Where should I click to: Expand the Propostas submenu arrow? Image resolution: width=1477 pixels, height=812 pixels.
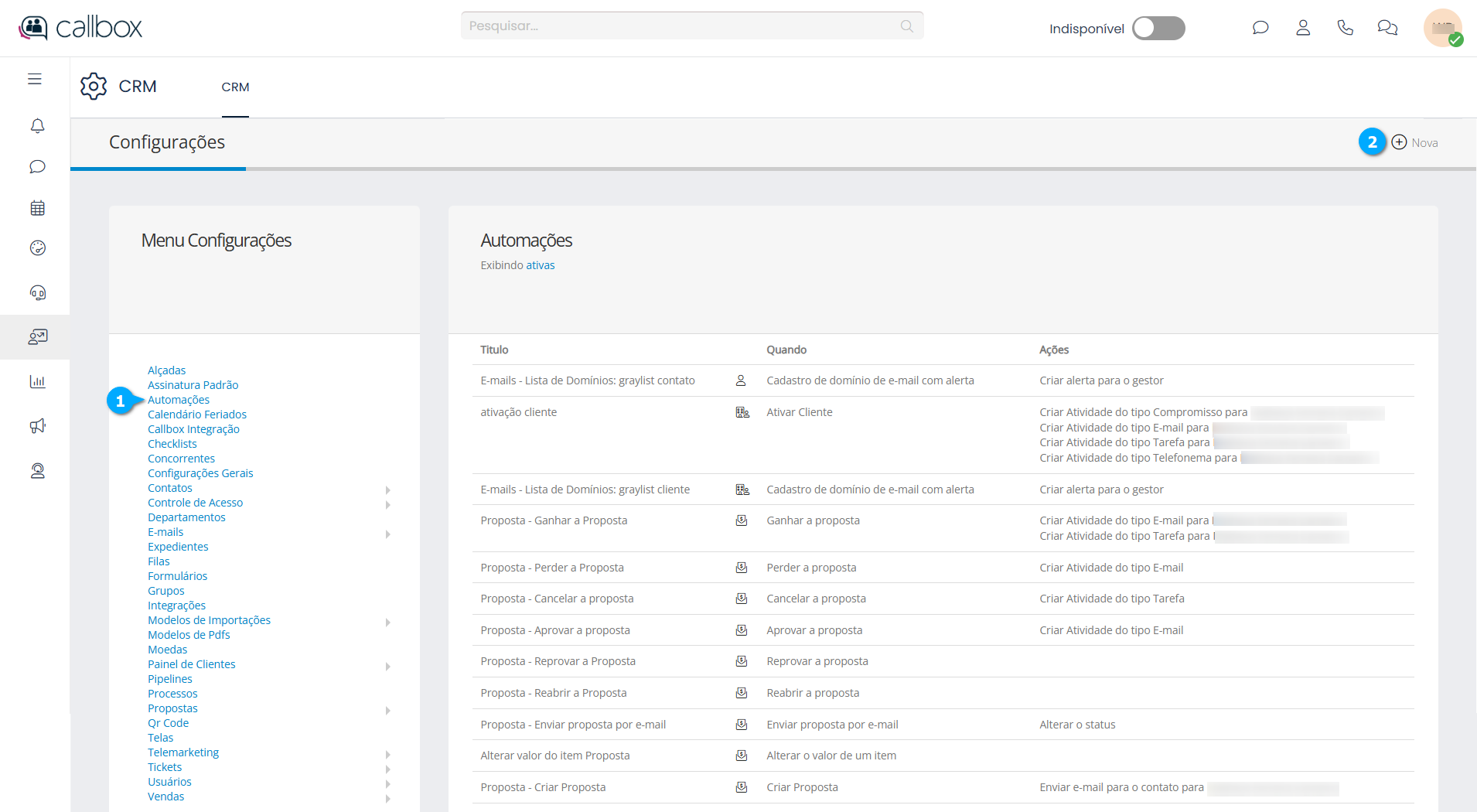click(x=387, y=711)
